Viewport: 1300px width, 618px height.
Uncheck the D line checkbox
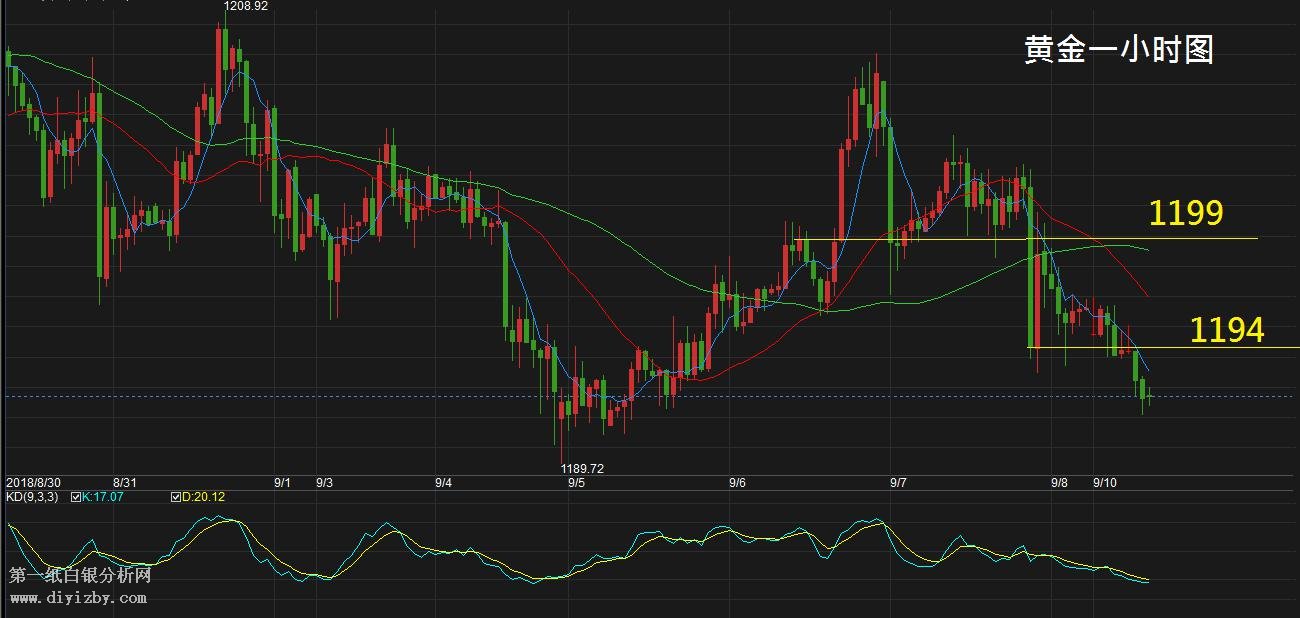click(175, 496)
